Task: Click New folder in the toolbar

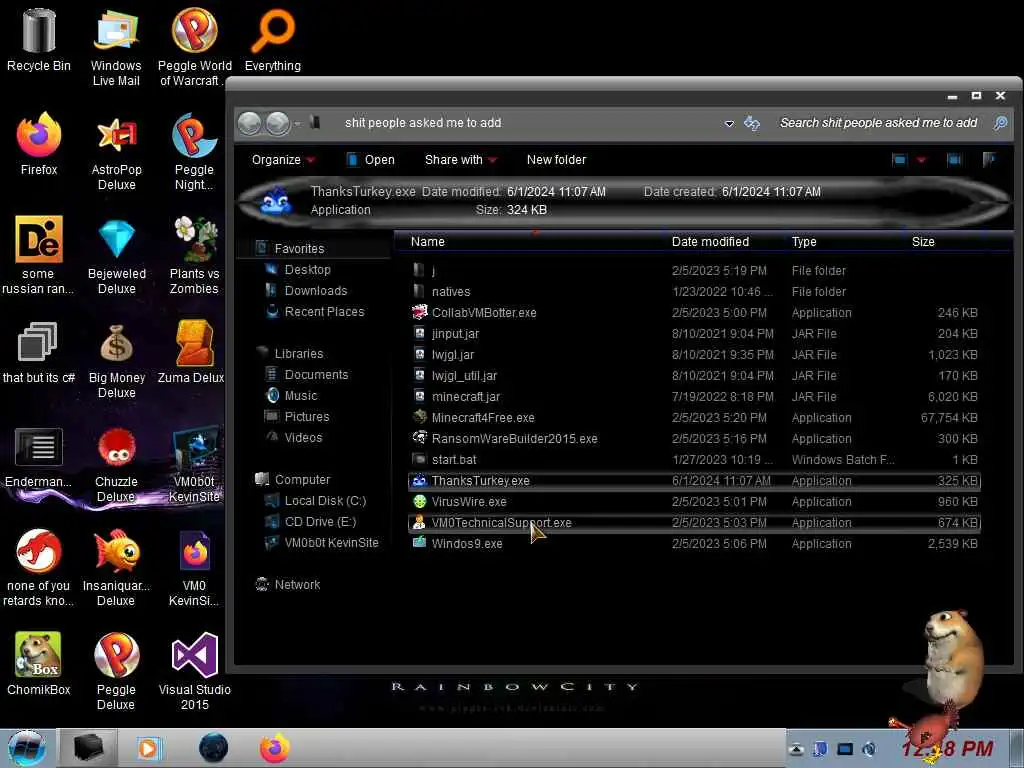Action: pyautogui.click(x=556, y=160)
